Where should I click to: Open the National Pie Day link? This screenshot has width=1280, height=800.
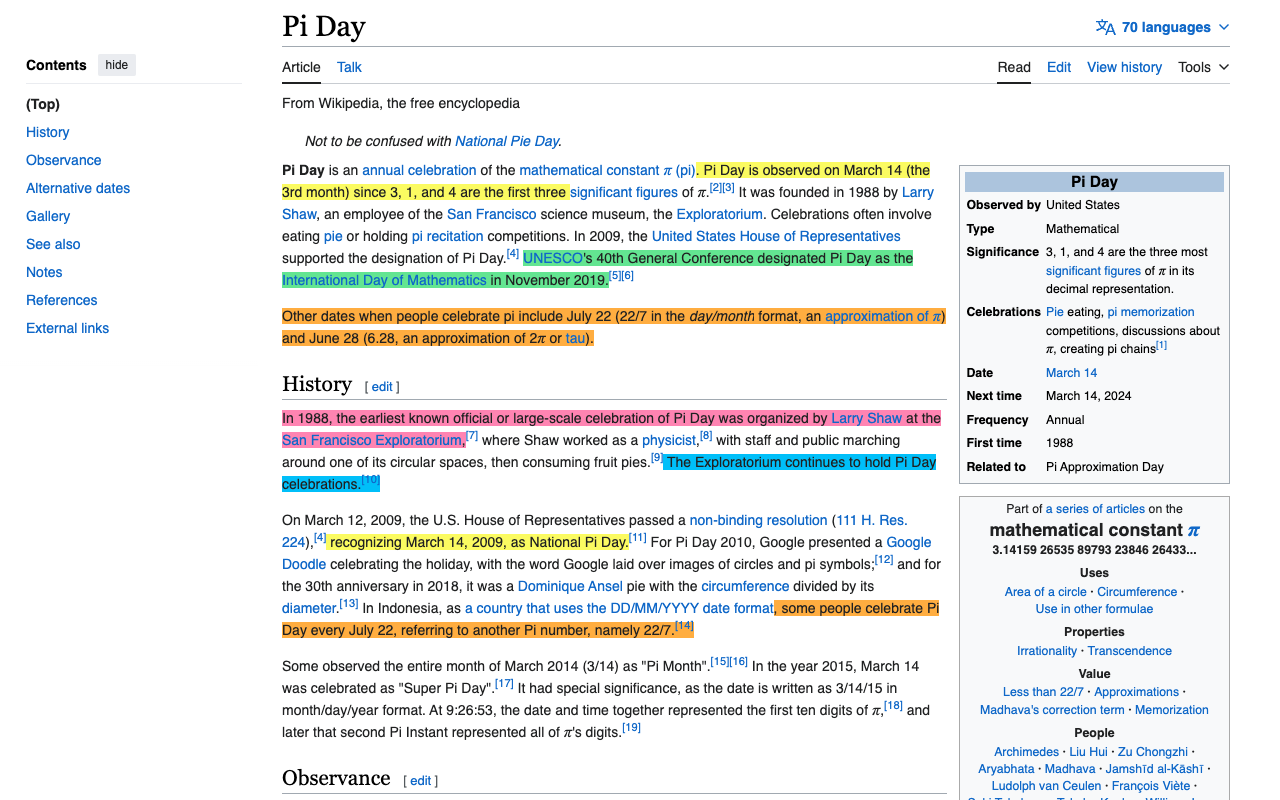pos(507,141)
